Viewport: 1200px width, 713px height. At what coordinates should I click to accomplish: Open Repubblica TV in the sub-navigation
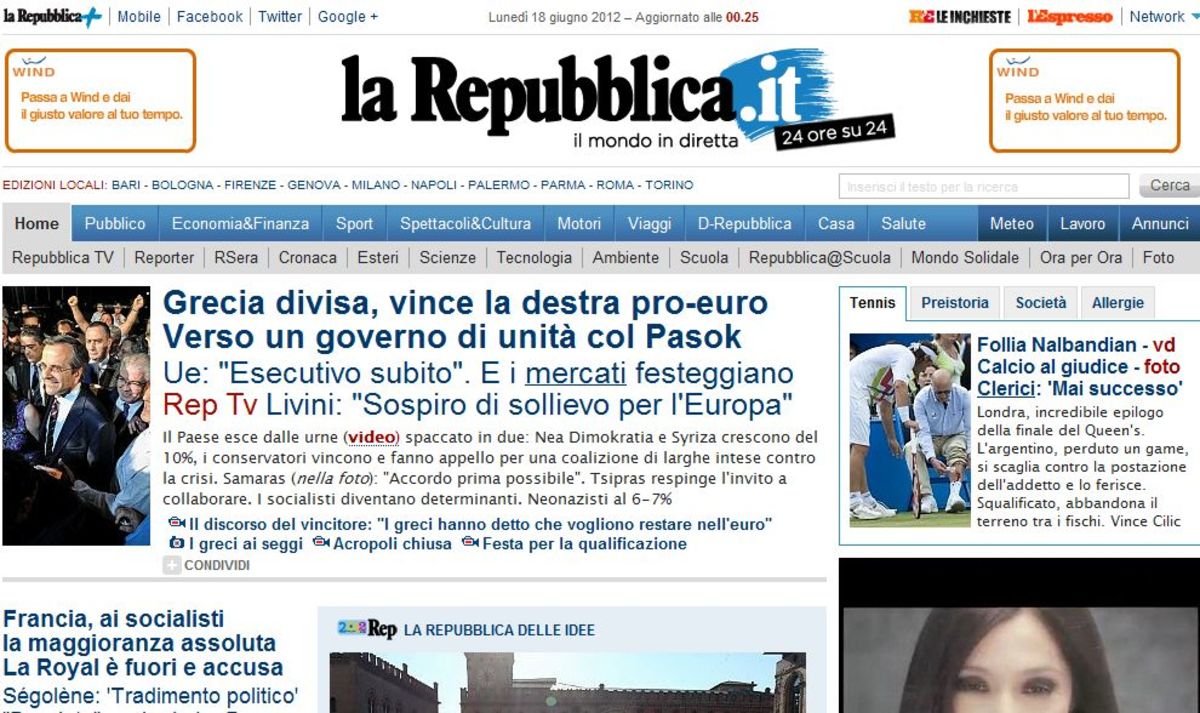click(x=63, y=257)
